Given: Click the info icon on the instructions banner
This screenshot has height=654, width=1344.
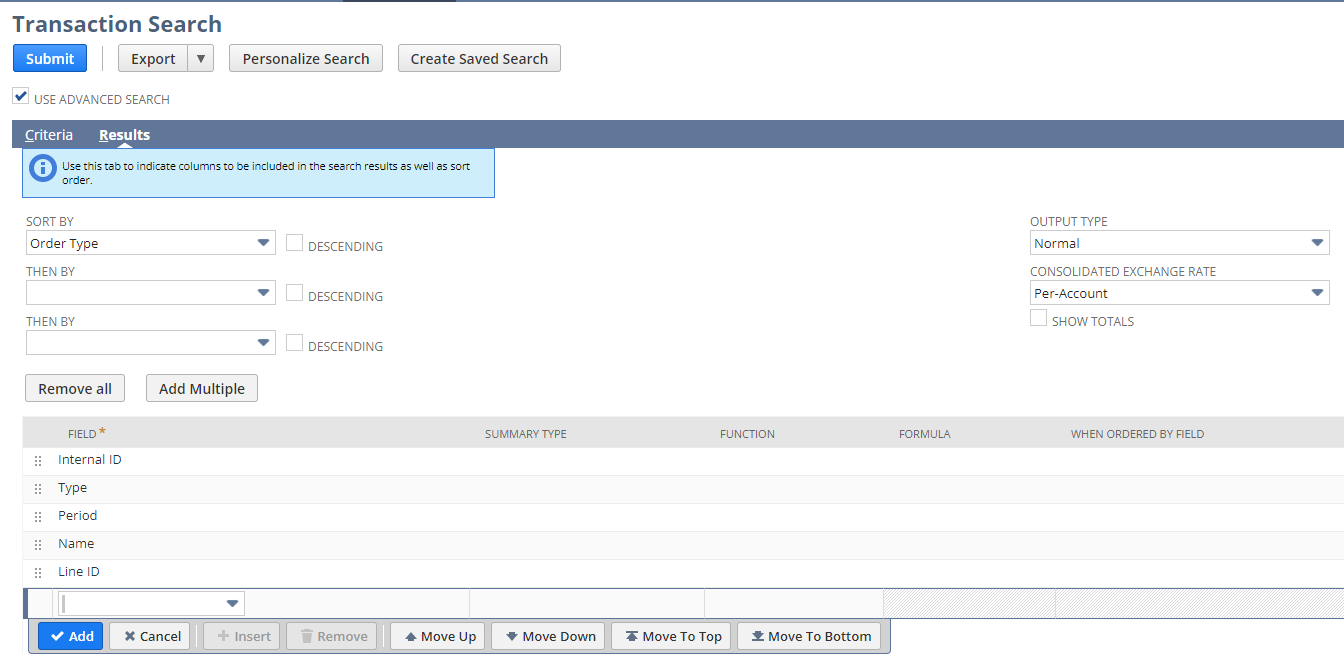Looking at the screenshot, I should tap(41, 168).
